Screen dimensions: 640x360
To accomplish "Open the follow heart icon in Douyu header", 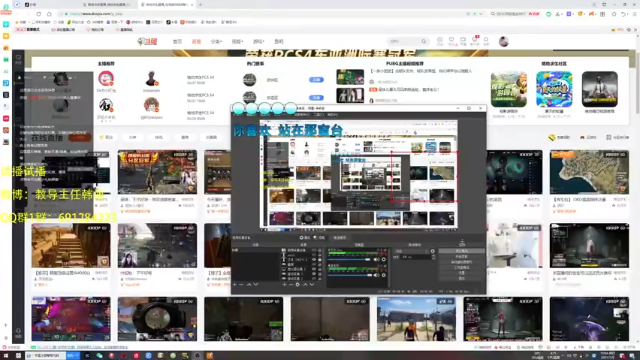I will point(451,40).
